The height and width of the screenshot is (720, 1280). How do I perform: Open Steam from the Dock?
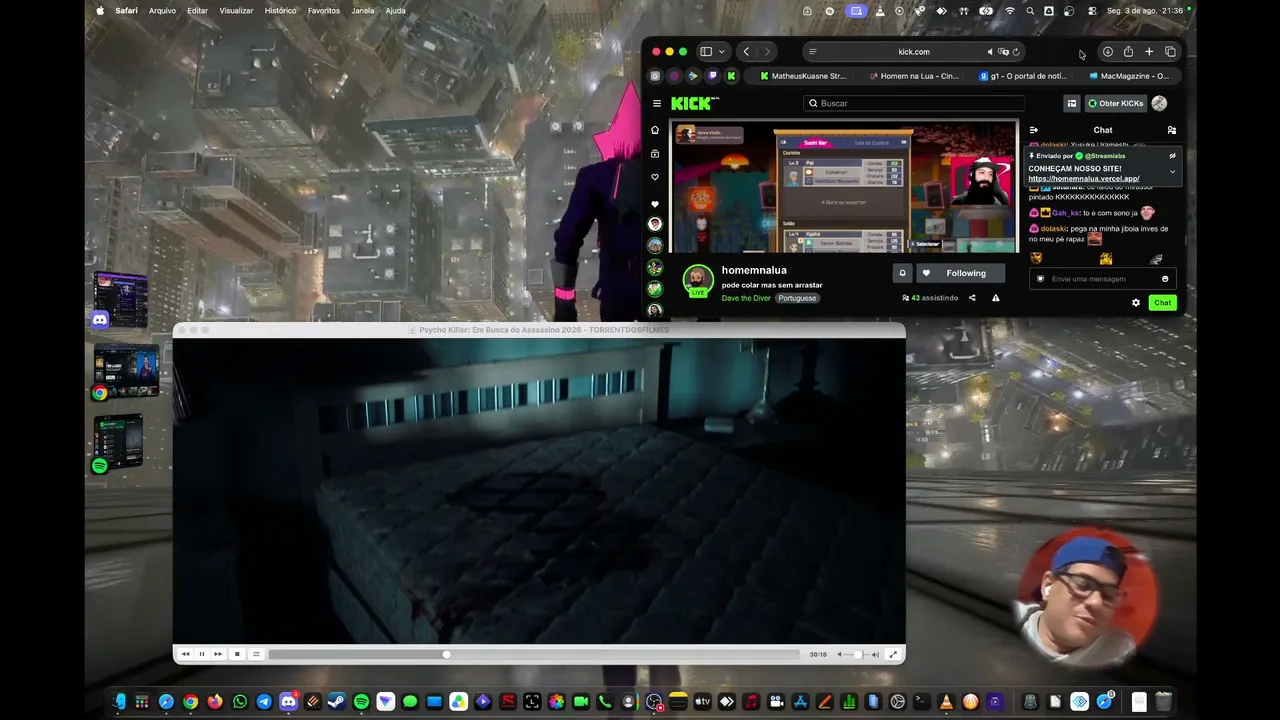click(x=337, y=702)
